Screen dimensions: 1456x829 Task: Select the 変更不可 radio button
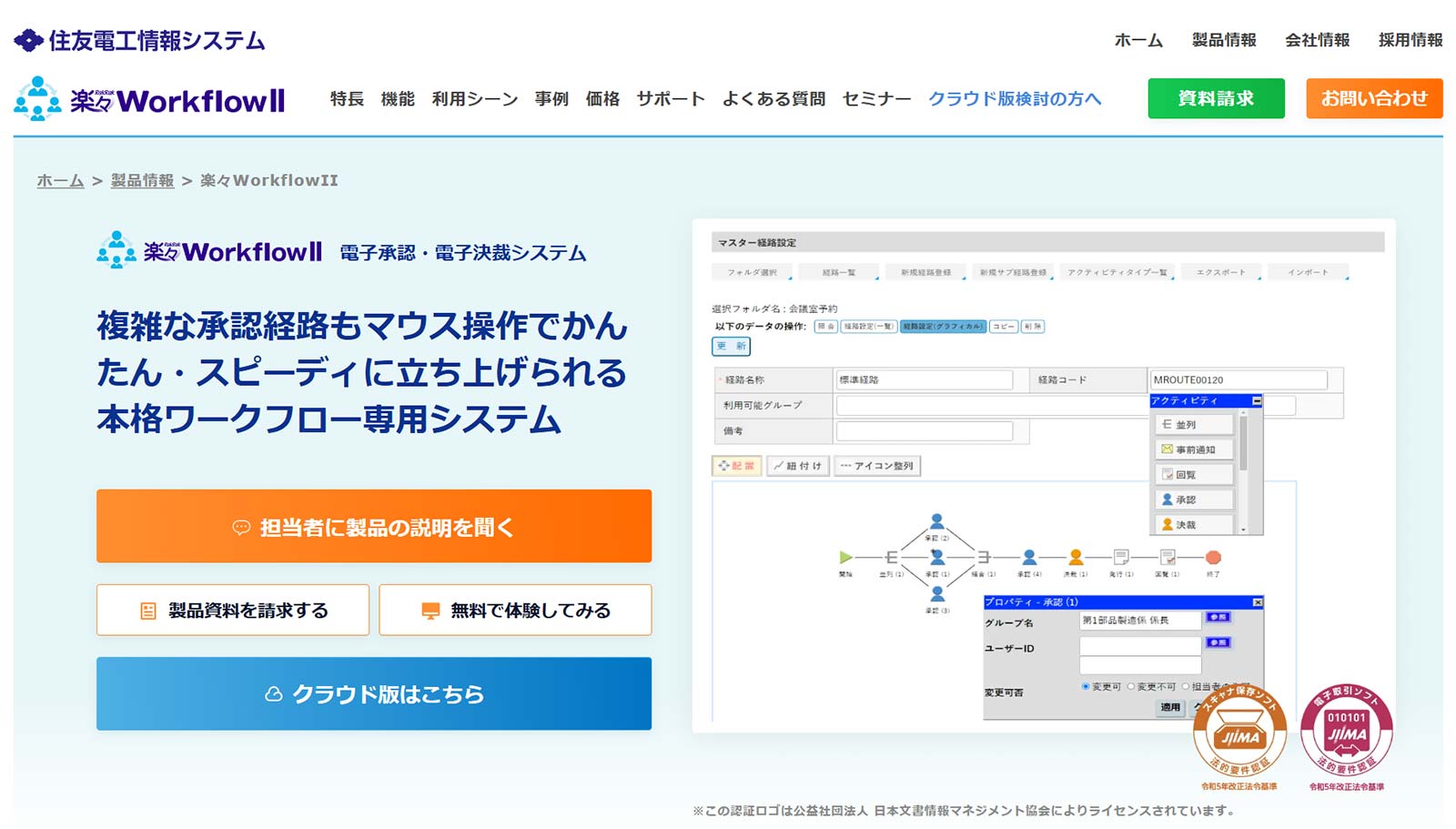coord(1131,686)
